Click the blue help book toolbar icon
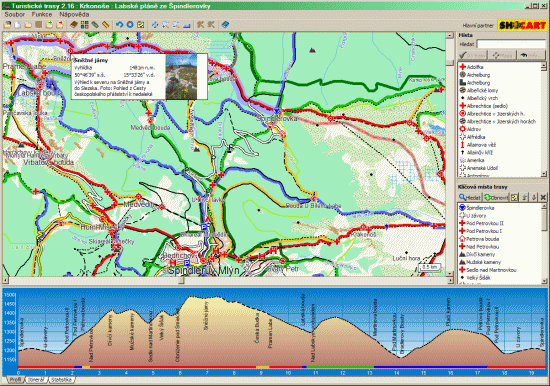This screenshot has height=386, width=550. (x=225, y=25)
